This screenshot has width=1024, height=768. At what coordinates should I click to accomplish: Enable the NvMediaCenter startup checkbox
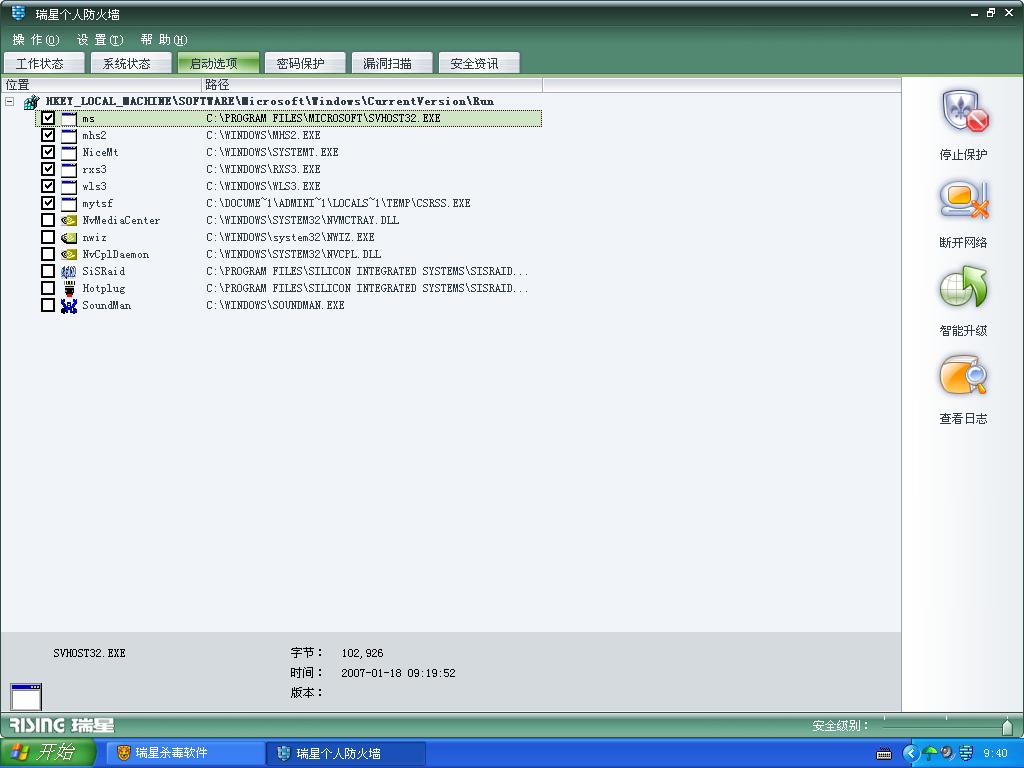[48, 220]
